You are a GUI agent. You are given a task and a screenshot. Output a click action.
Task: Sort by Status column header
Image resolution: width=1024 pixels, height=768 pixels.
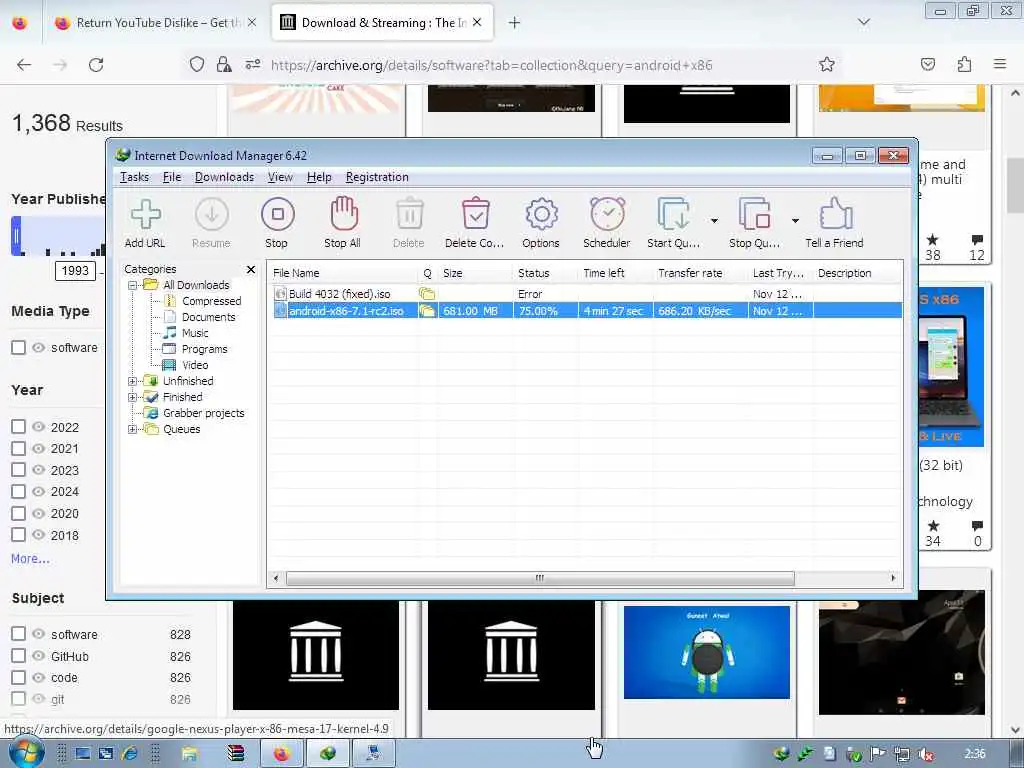tap(545, 273)
